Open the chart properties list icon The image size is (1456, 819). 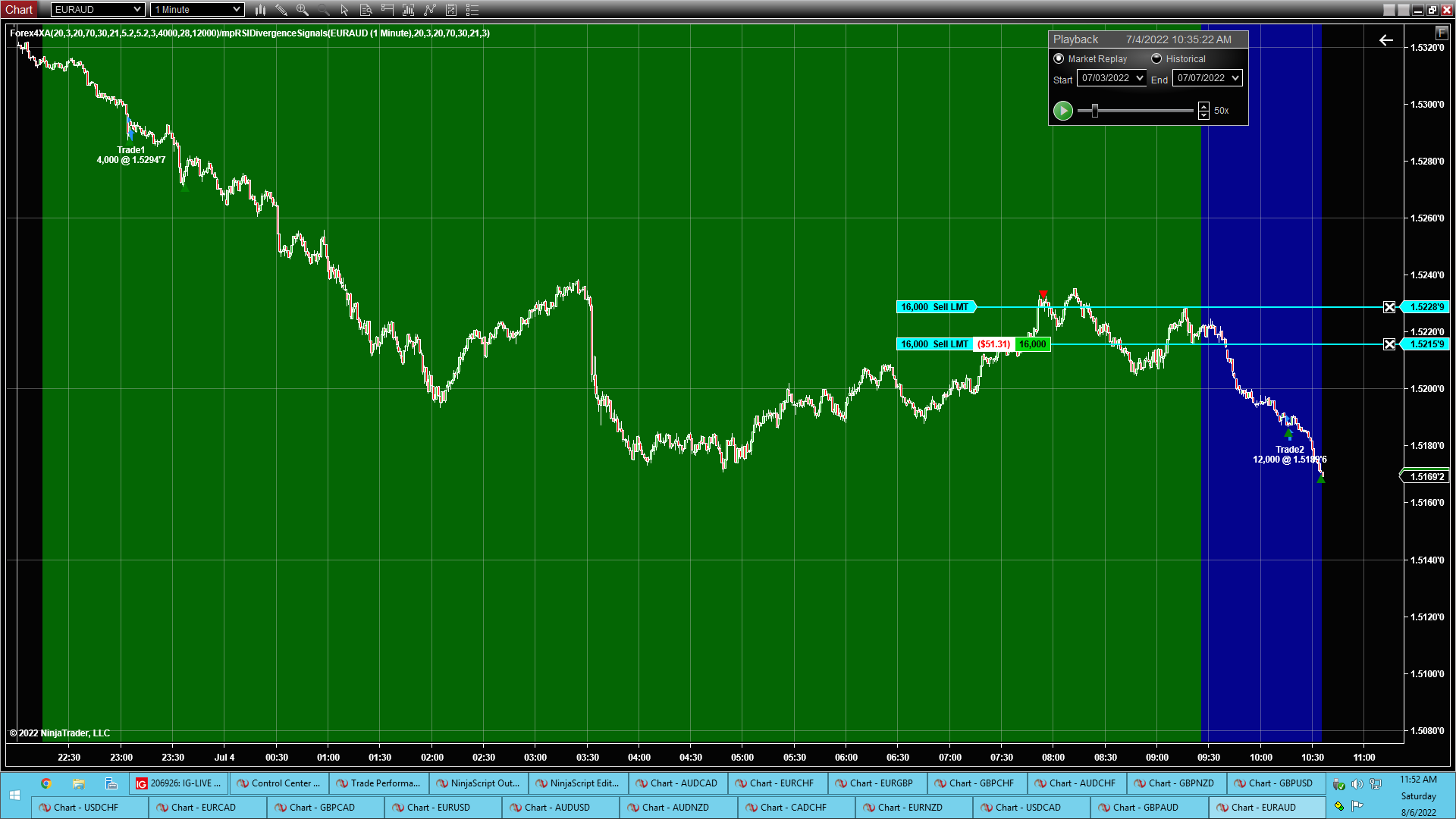point(472,10)
